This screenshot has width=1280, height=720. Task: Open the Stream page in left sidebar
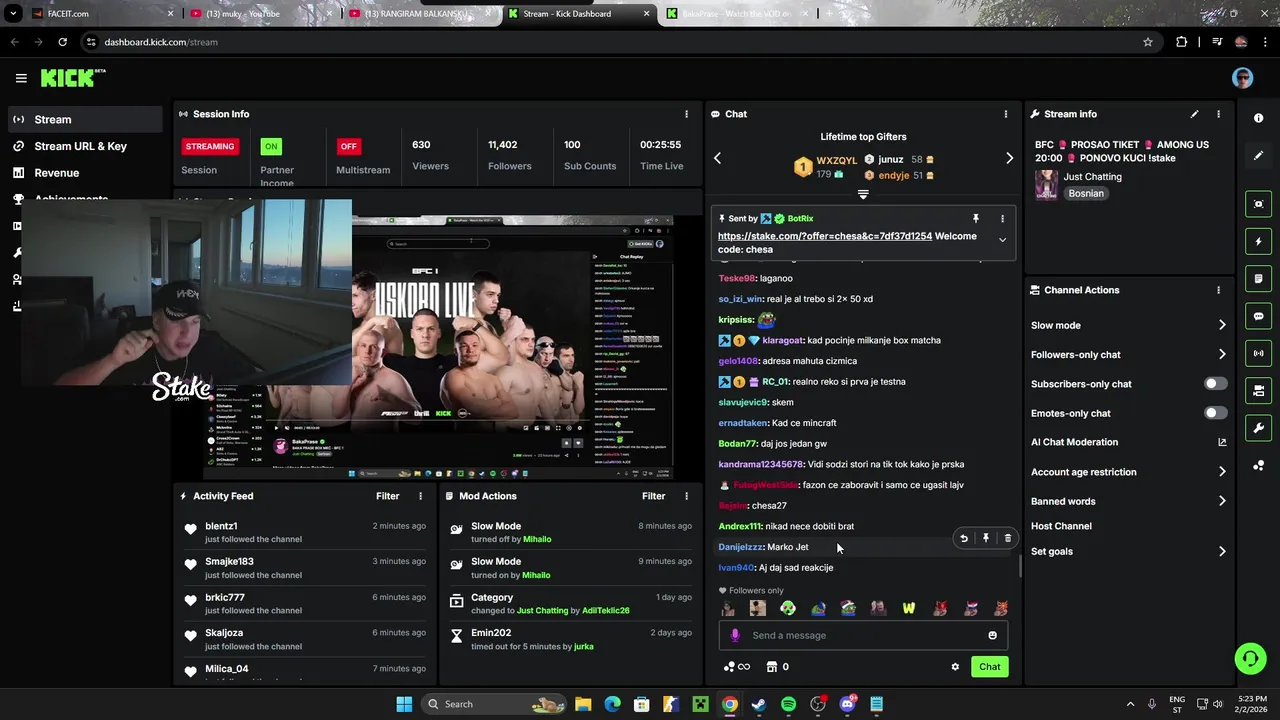click(x=84, y=119)
